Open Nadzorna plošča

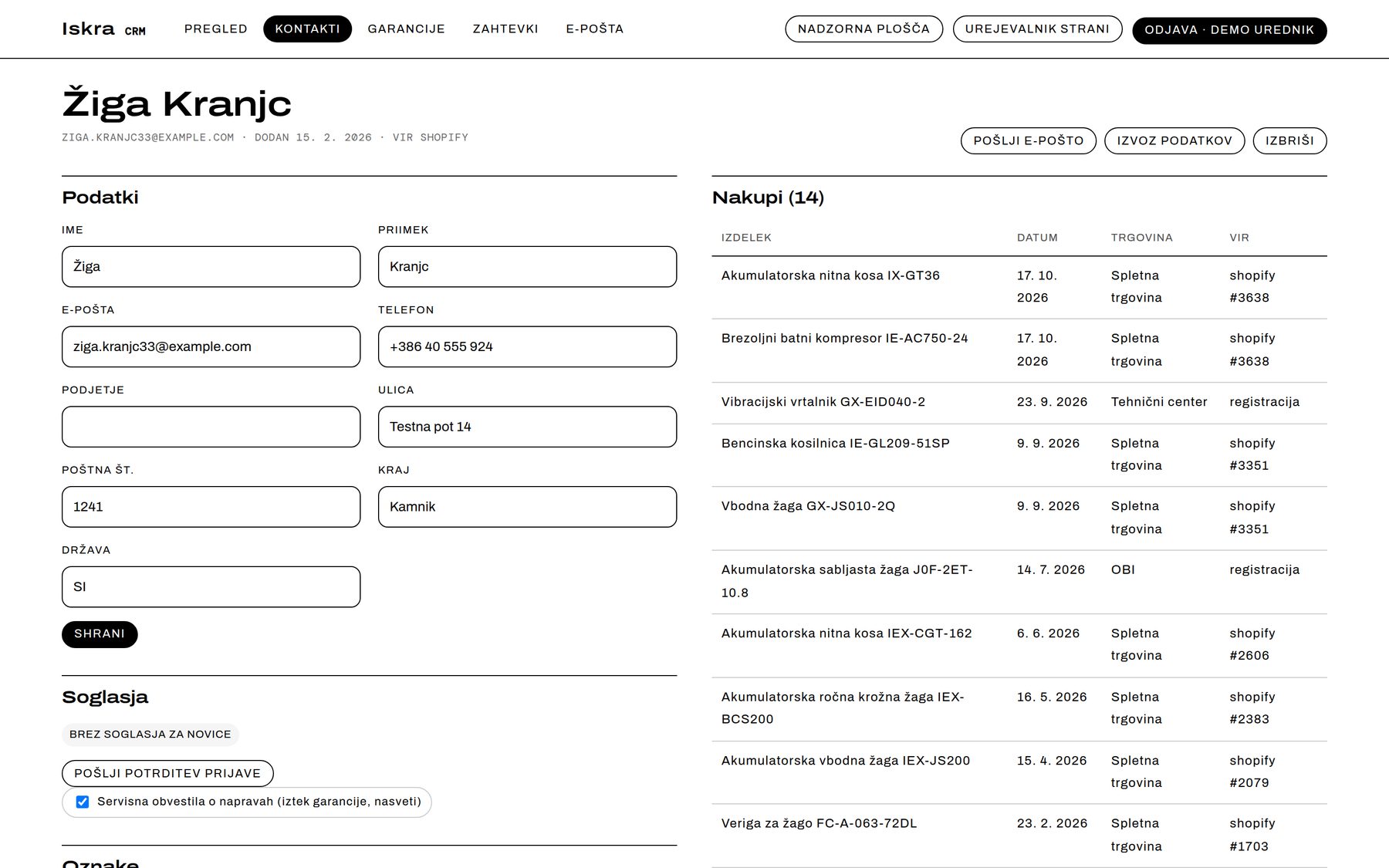(863, 29)
